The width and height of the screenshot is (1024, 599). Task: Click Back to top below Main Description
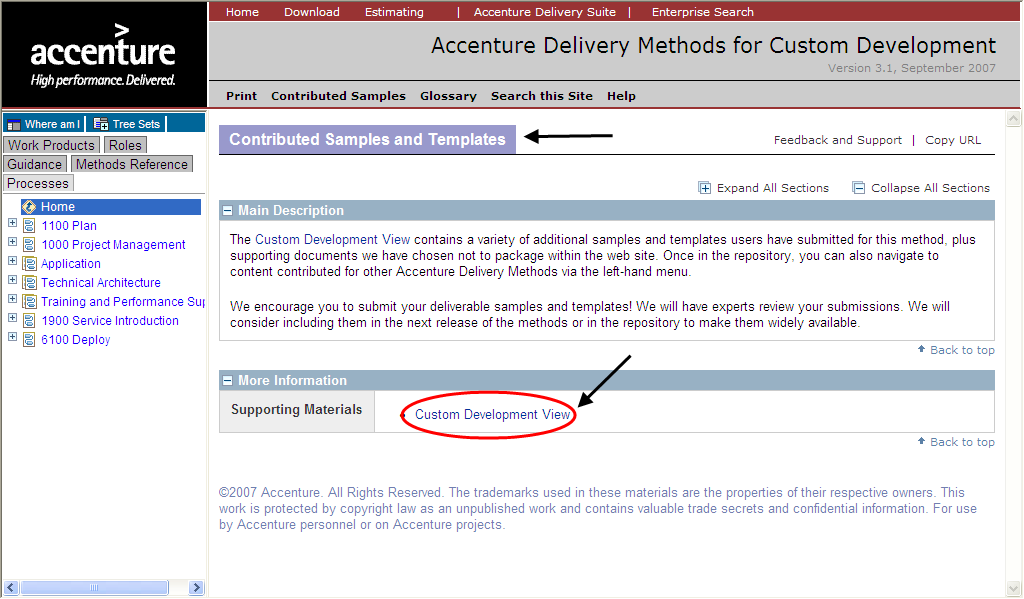click(962, 350)
